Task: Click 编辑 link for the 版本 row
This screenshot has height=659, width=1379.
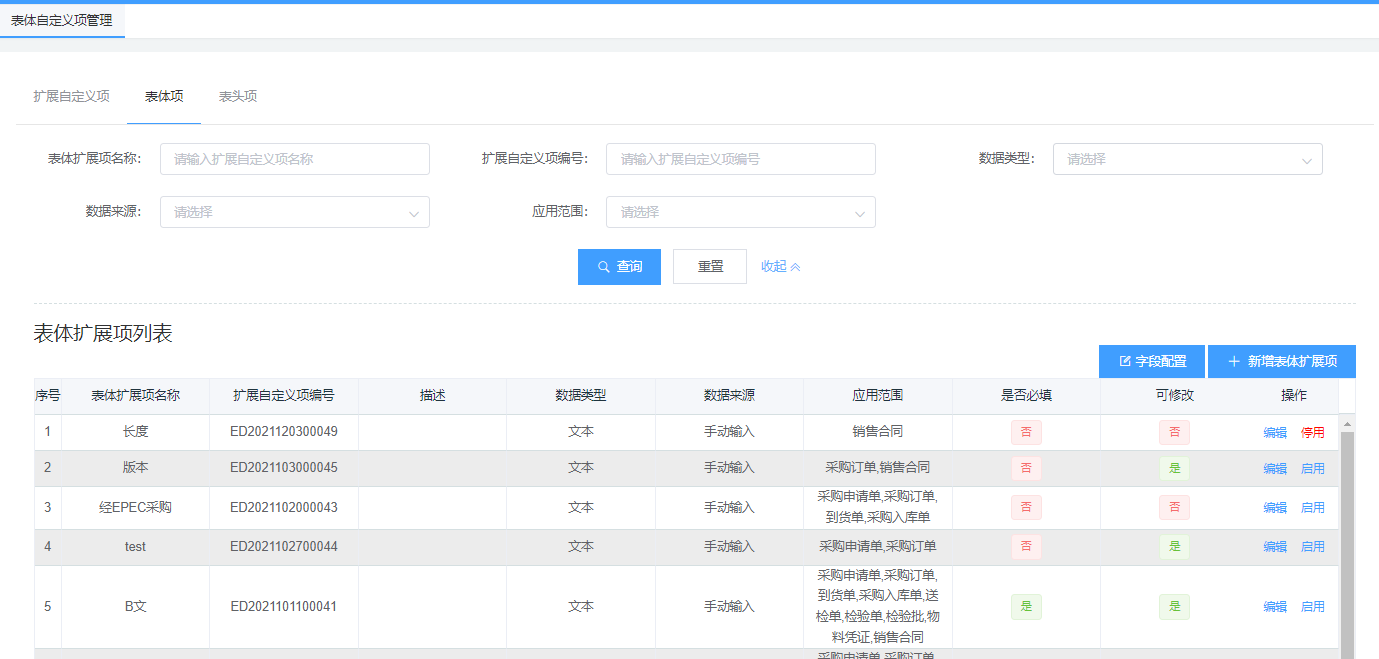Action: click(x=1275, y=468)
